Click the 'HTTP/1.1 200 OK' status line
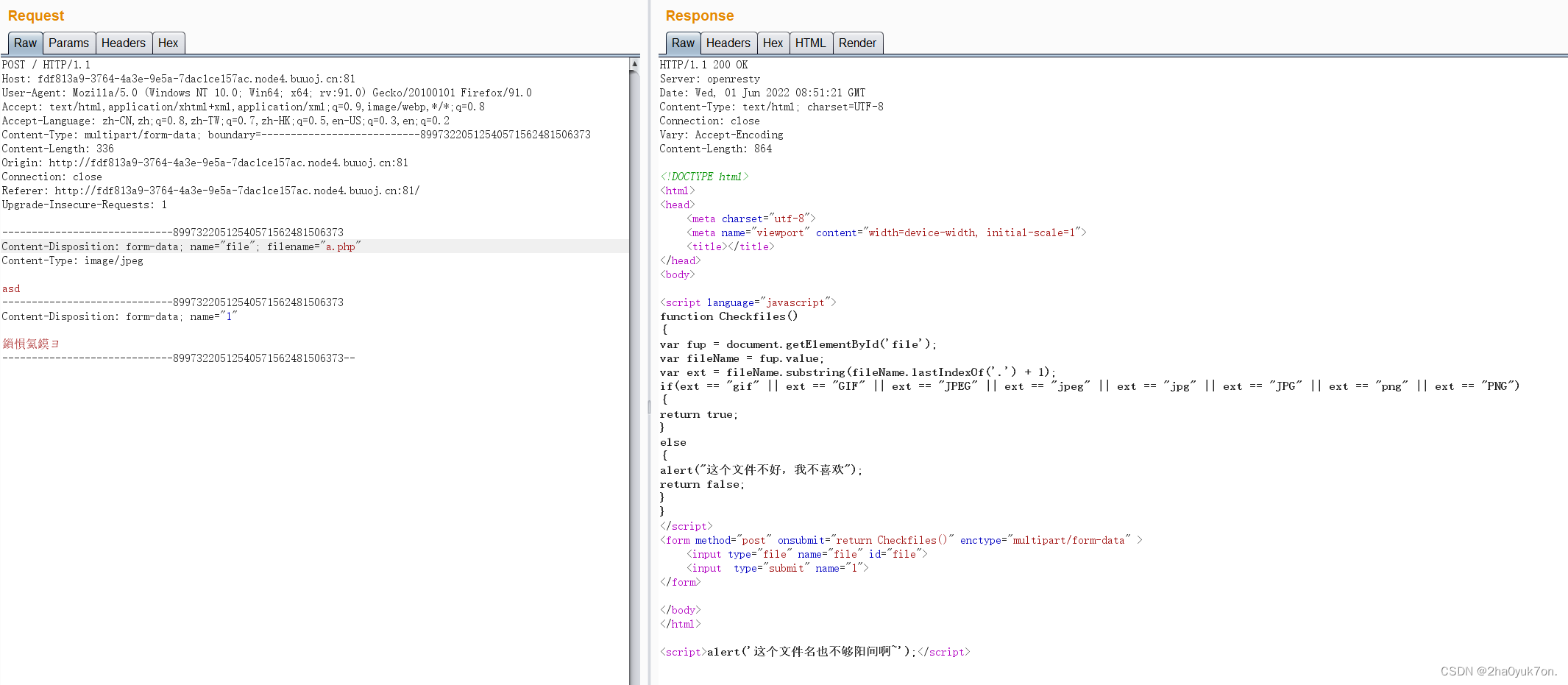 [x=703, y=65]
